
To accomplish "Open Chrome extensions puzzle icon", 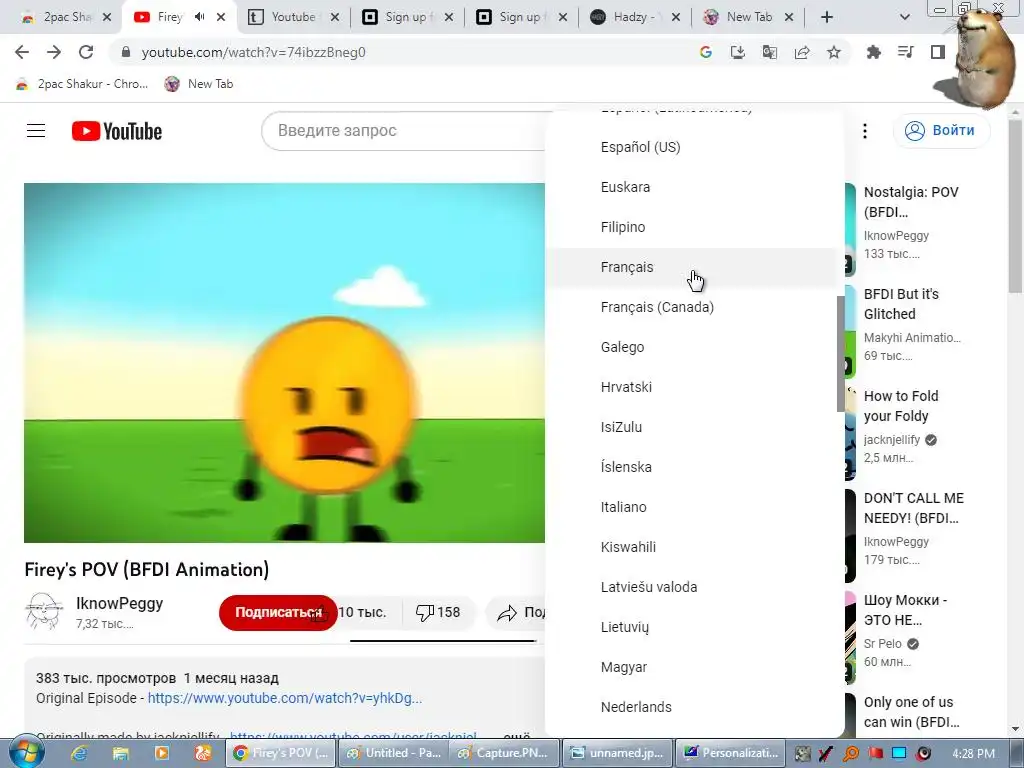I will coord(873,52).
